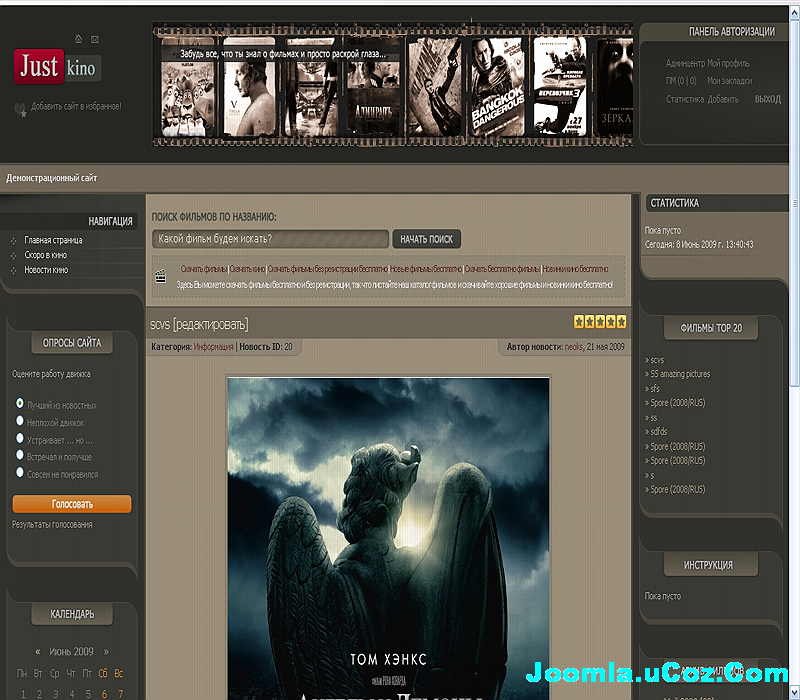Select poll option "Устраивает ... но ..."
The height and width of the screenshot is (700, 800).
tap(20, 438)
